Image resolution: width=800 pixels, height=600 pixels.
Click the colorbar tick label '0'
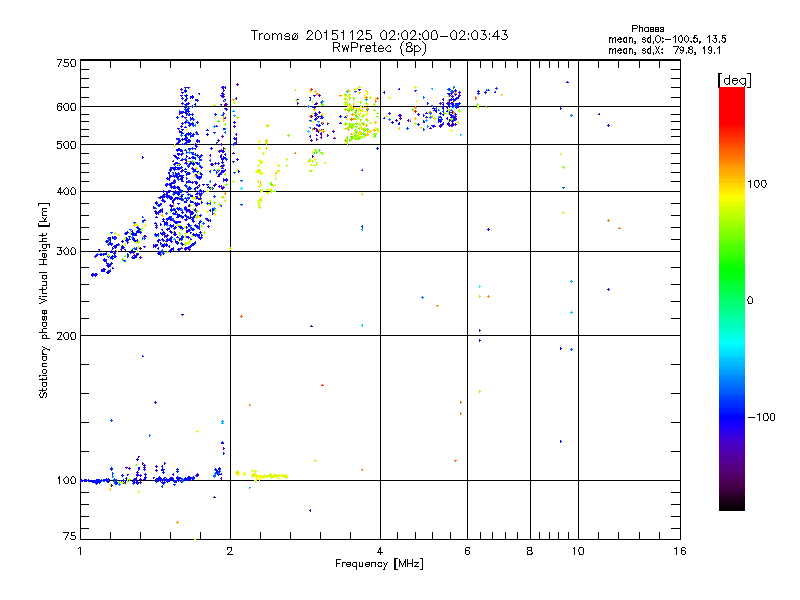pos(750,301)
